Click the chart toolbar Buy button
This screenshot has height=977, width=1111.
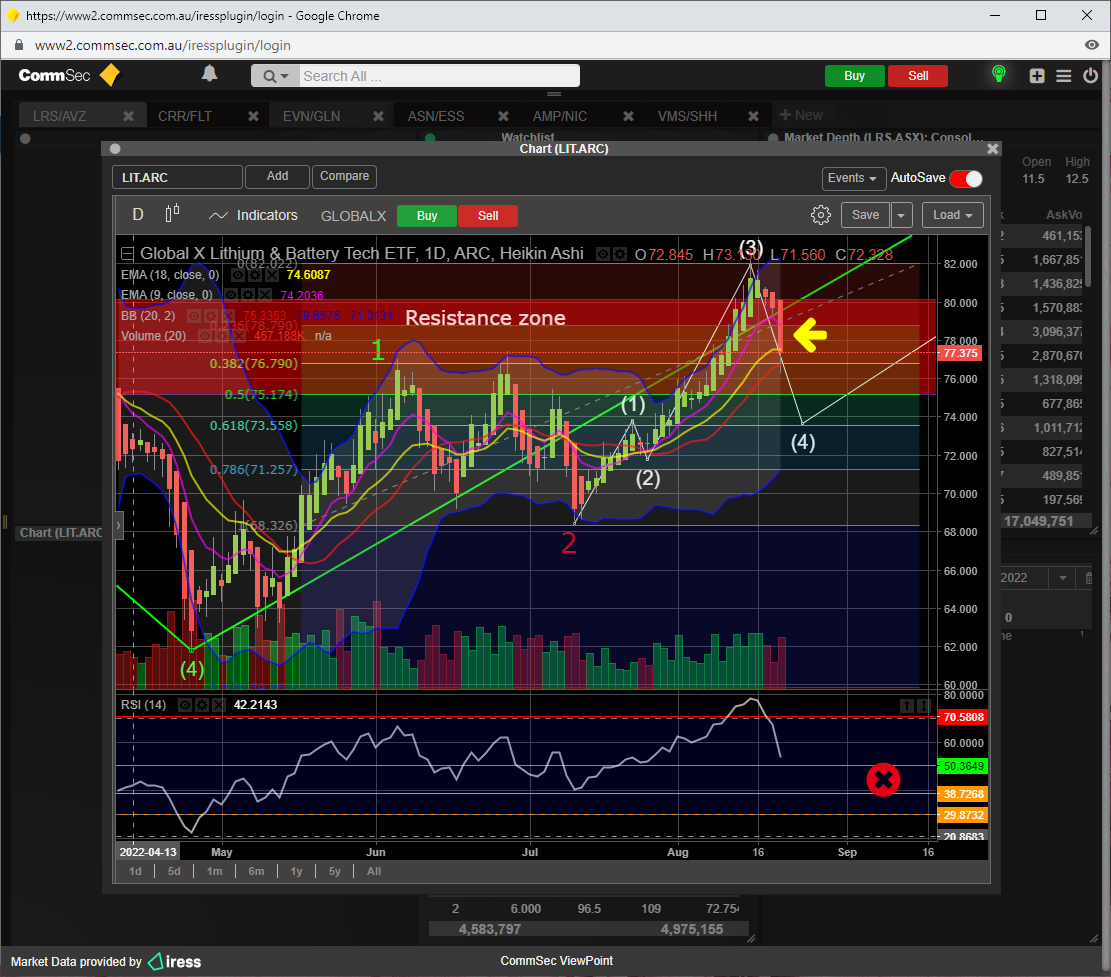427,215
